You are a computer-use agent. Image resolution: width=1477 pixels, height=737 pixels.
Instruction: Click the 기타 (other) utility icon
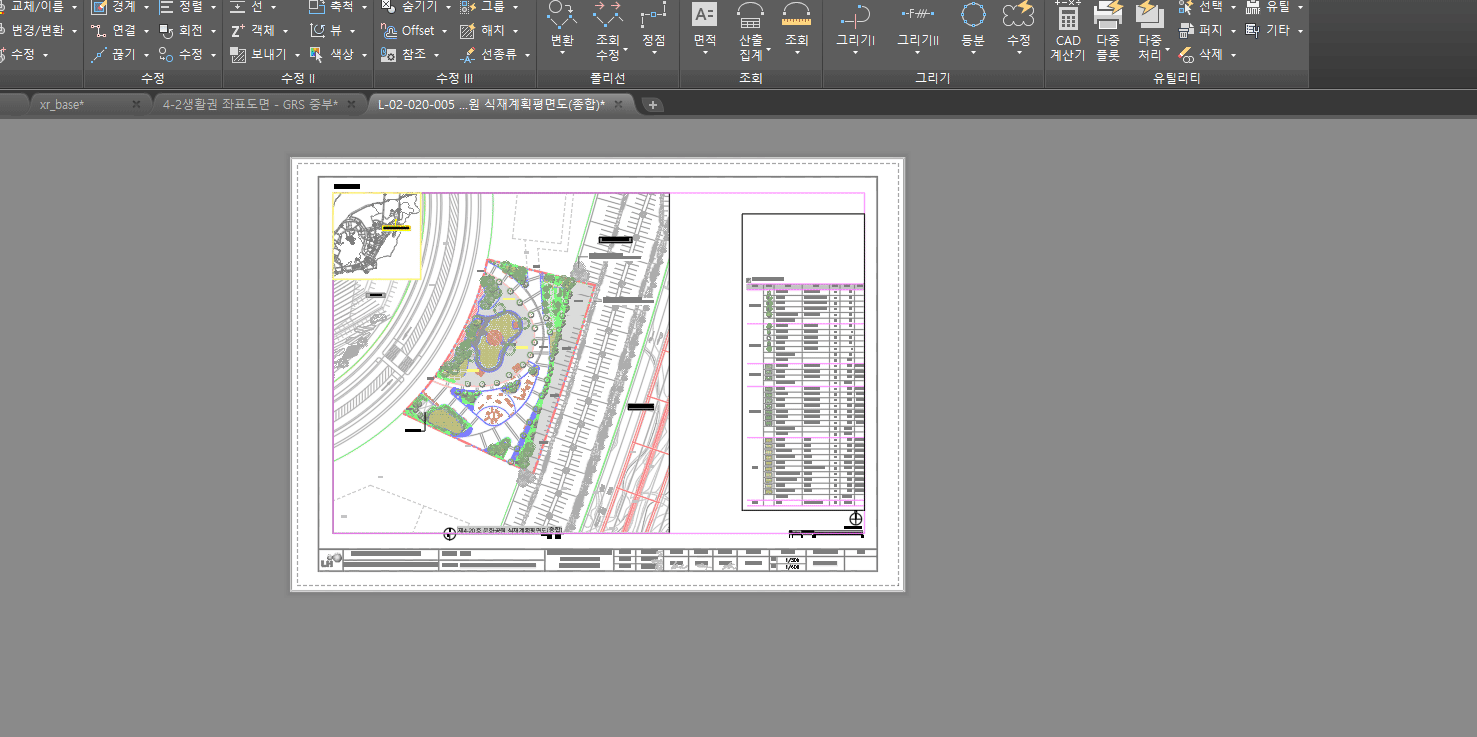point(1253,31)
